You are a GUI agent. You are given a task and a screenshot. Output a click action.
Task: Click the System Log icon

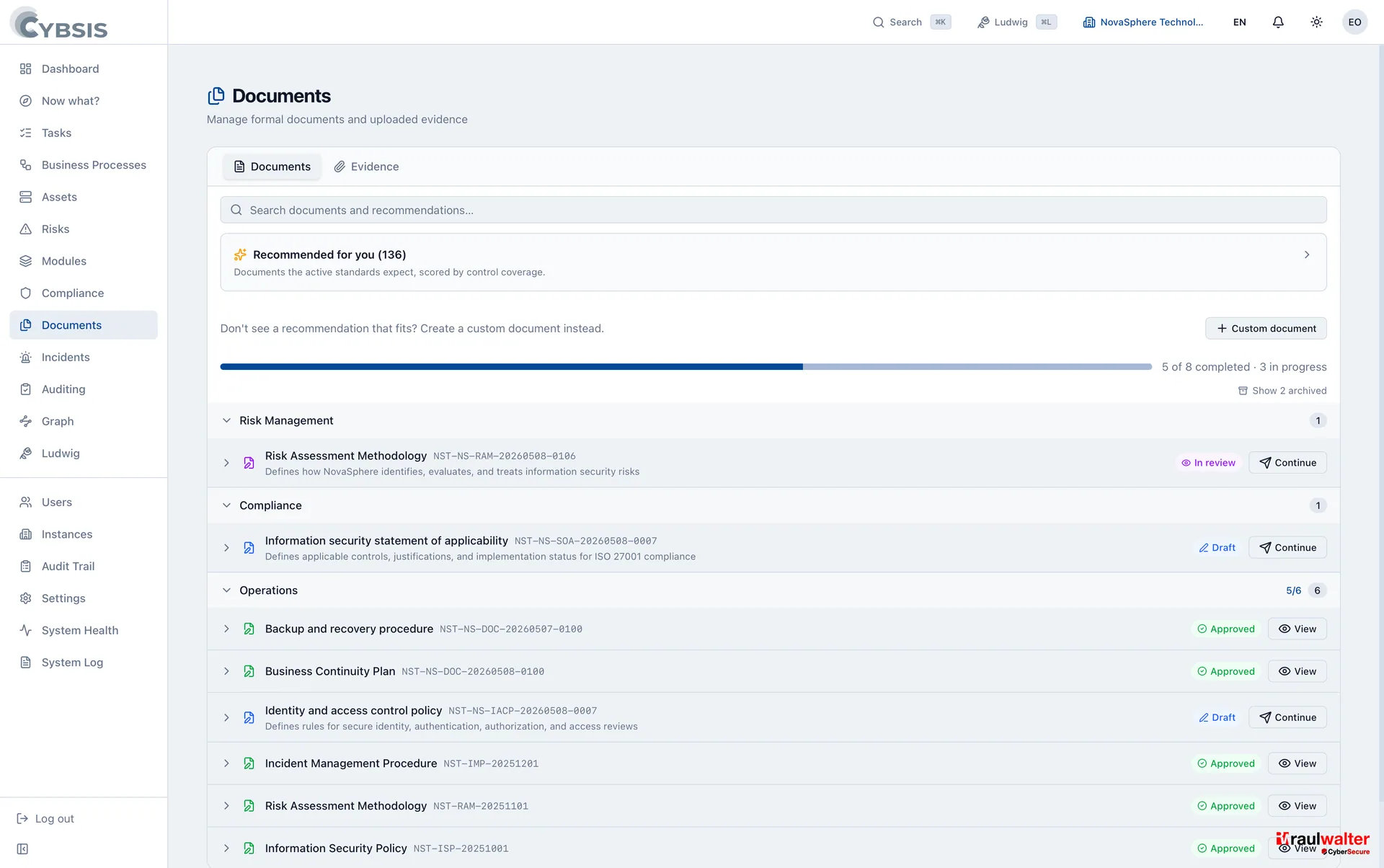click(26, 663)
